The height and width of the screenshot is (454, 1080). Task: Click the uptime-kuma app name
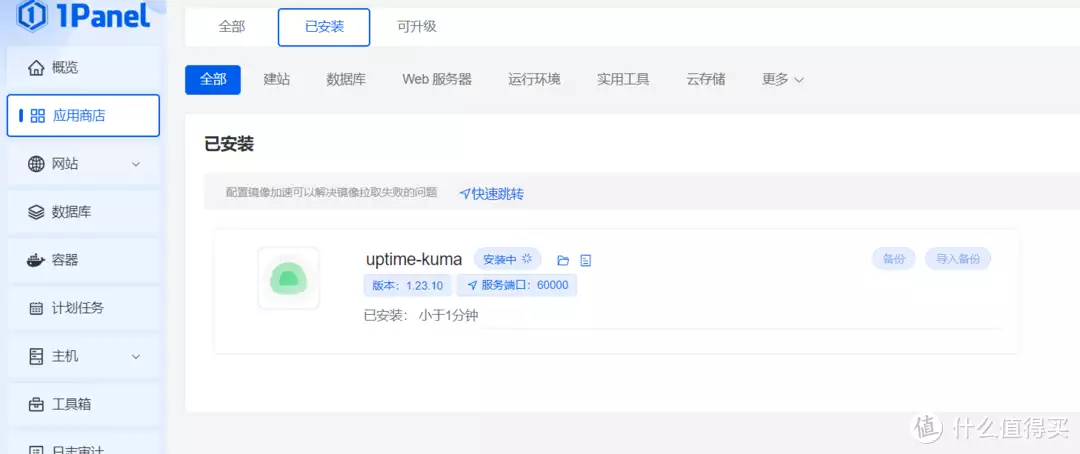point(415,259)
